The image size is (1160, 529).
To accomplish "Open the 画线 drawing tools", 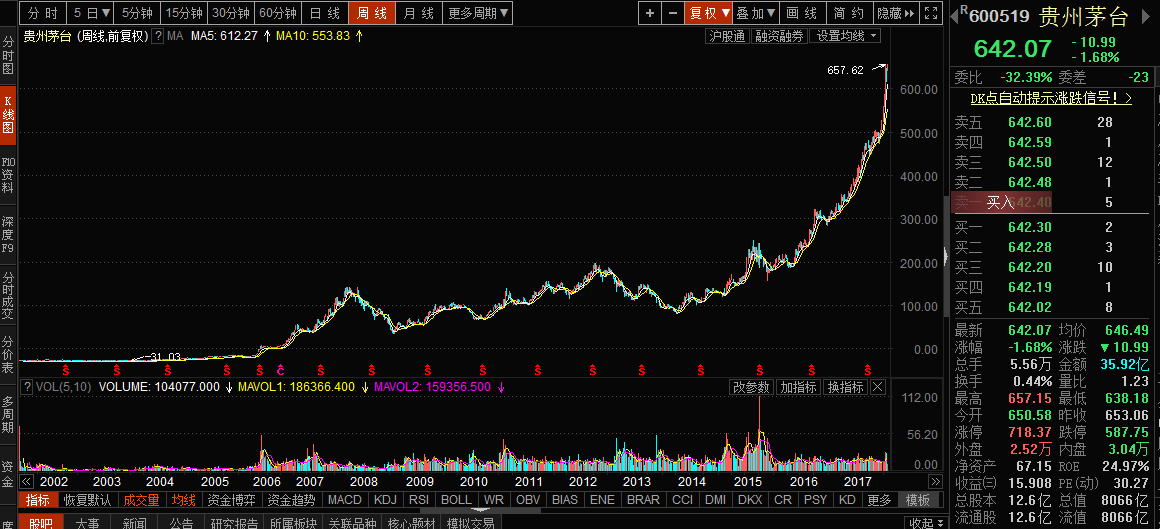I will click(x=803, y=13).
